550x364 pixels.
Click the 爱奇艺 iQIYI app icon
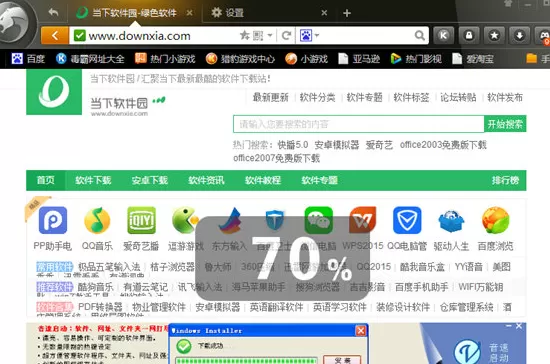click(141, 220)
